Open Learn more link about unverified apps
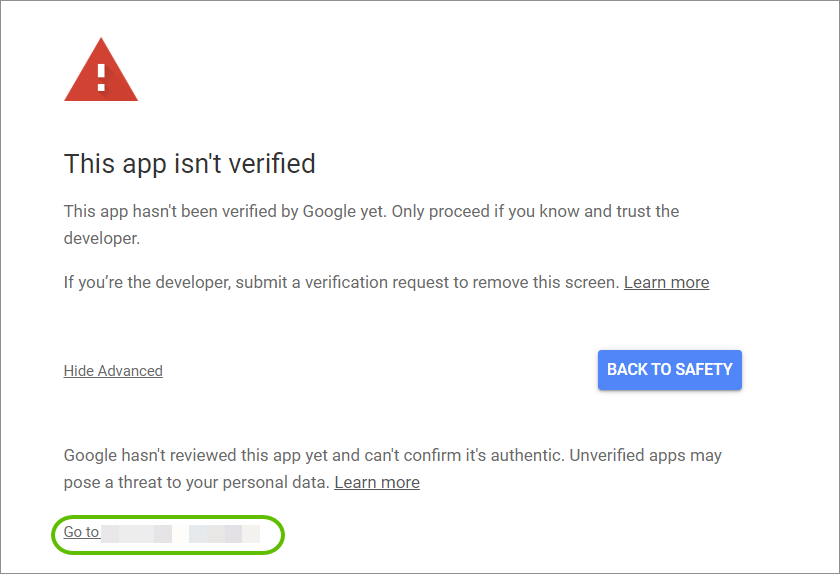This screenshot has height=574, width=840. (377, 482)
